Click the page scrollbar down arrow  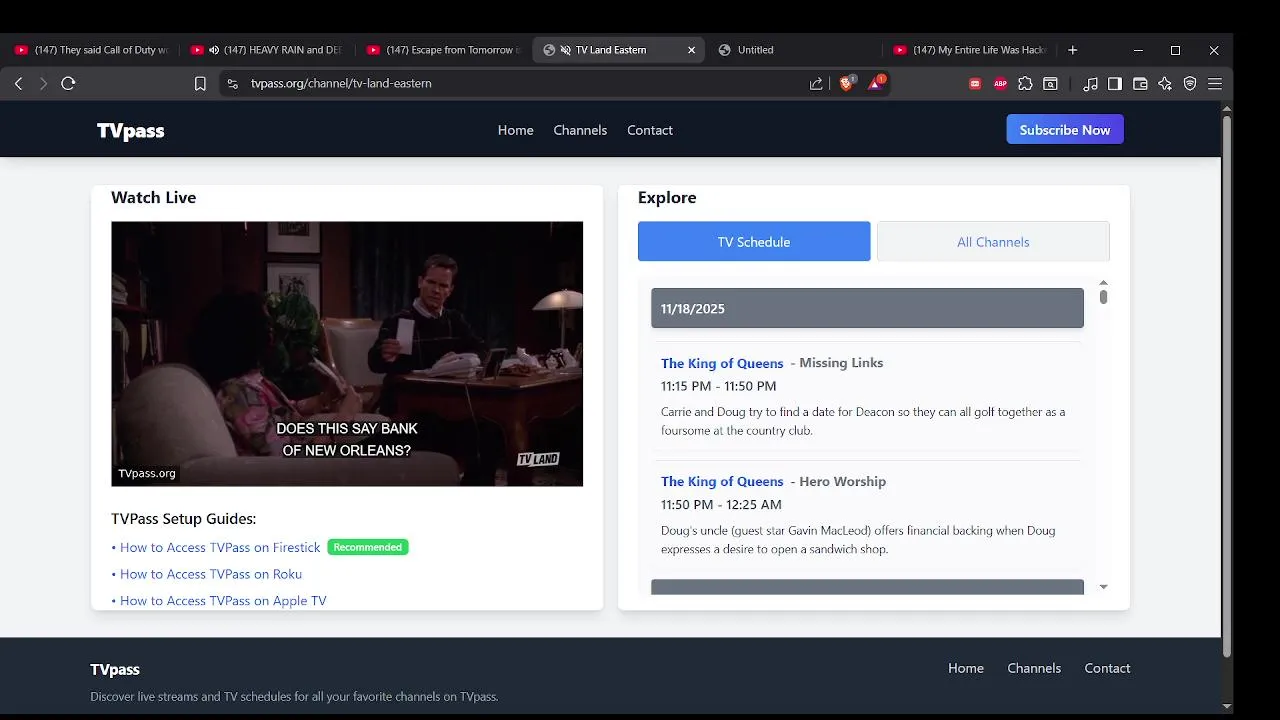point(1227,706)
